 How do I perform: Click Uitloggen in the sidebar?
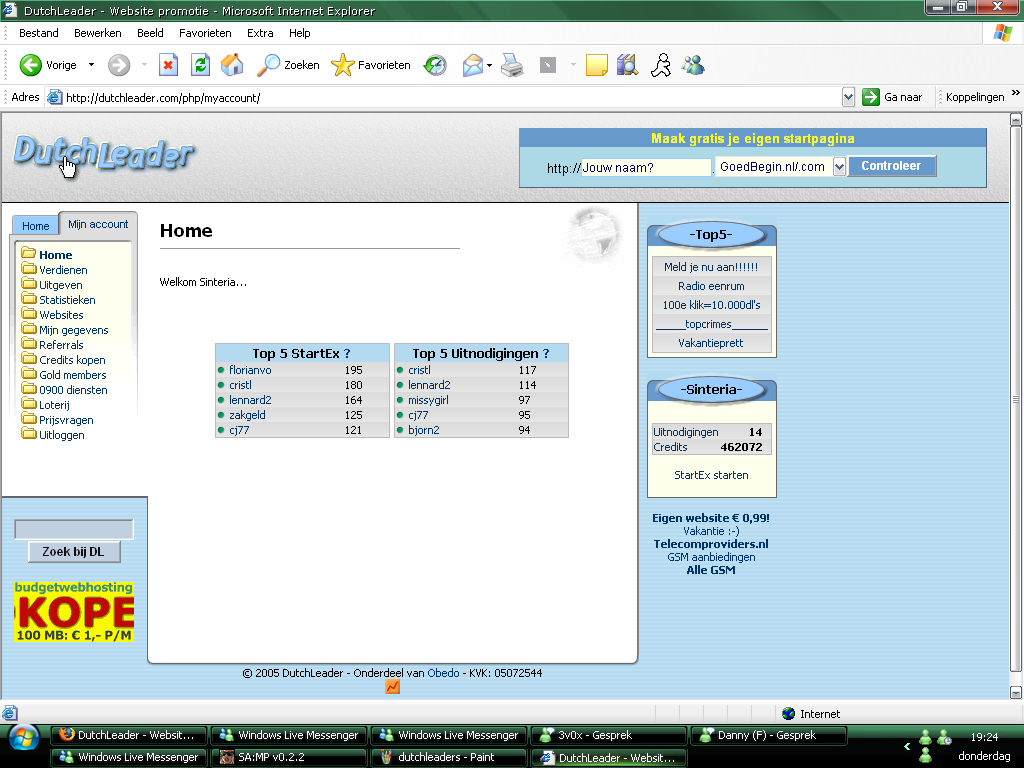coord(61,435)
